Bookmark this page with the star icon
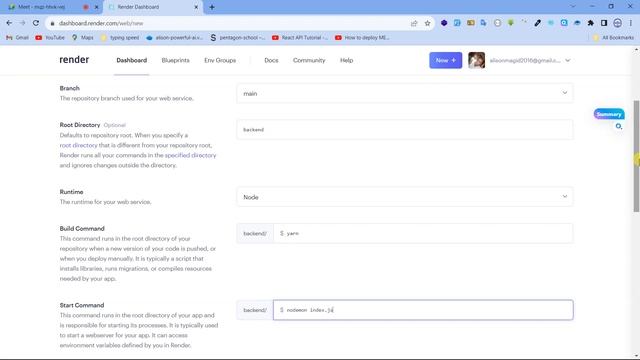 coord(427,23)
